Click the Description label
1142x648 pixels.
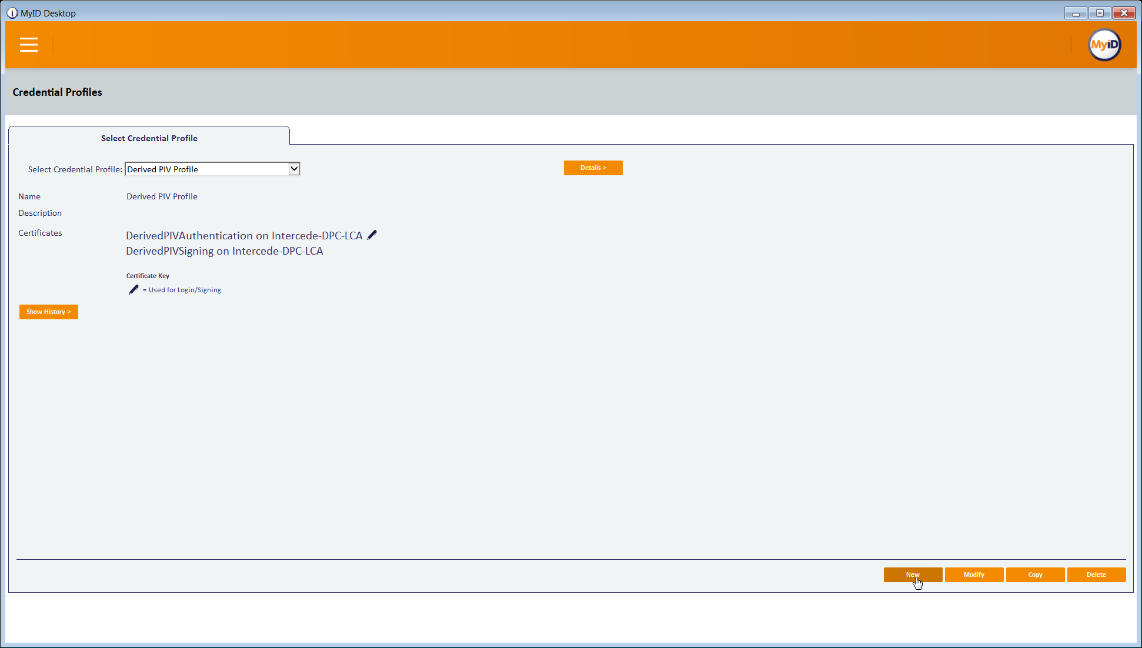tap(40, 213)
